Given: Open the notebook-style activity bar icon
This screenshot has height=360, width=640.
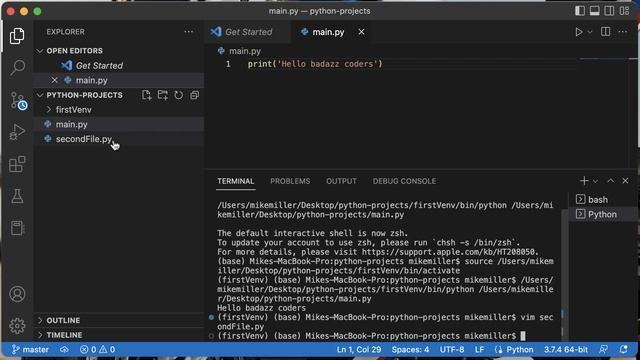Looking at the screenshot, I should [x=17, y=228].
